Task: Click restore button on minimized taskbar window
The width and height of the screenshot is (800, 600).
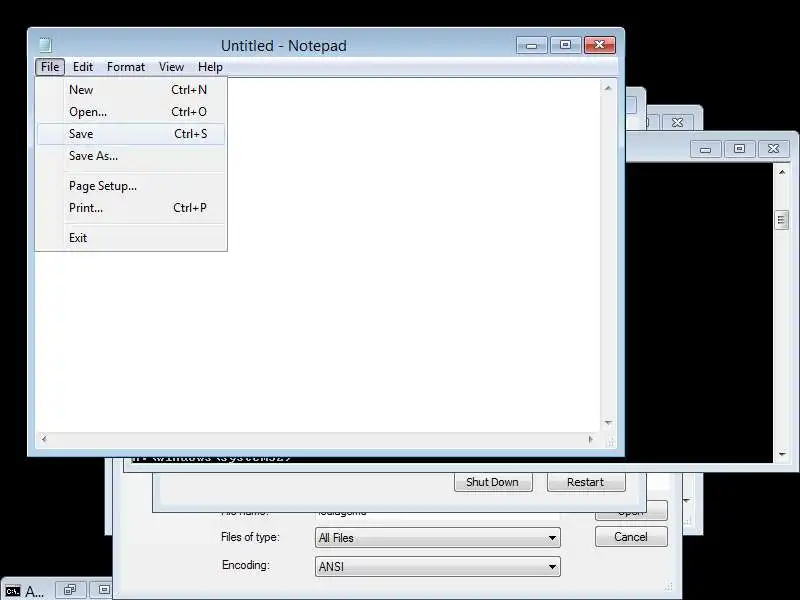Action: (x=70, y=590)
